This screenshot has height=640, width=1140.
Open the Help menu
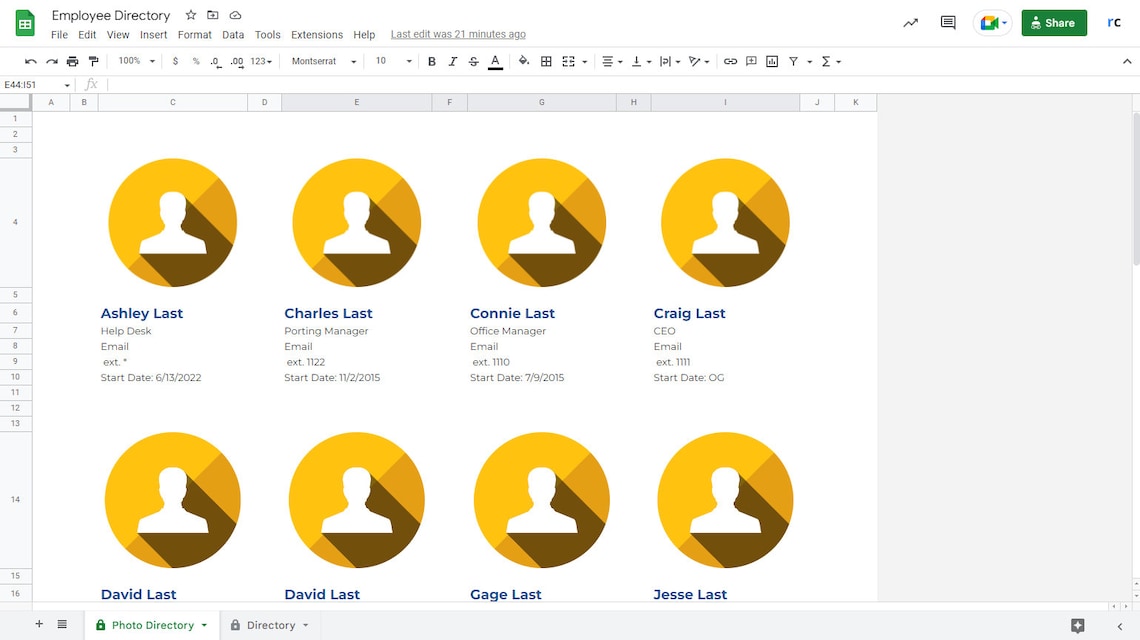[364, 34]
